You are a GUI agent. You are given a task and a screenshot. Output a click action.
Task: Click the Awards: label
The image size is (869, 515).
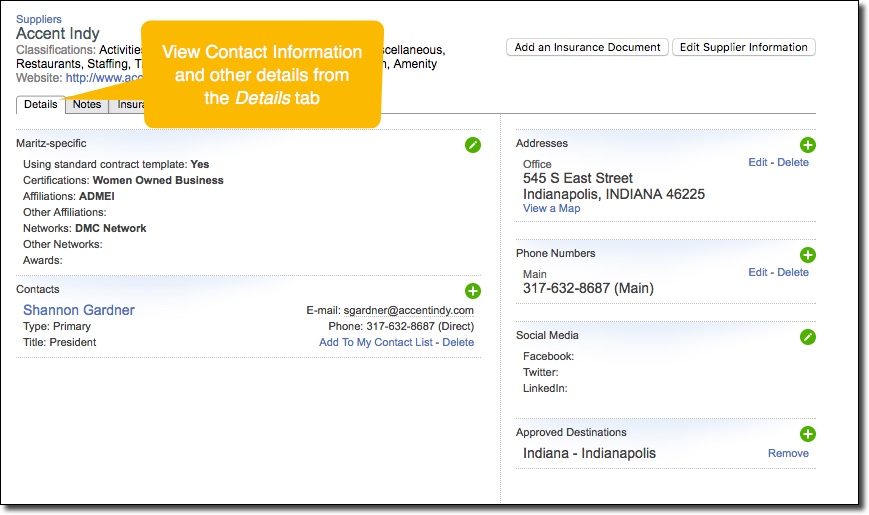coord(42,261)
